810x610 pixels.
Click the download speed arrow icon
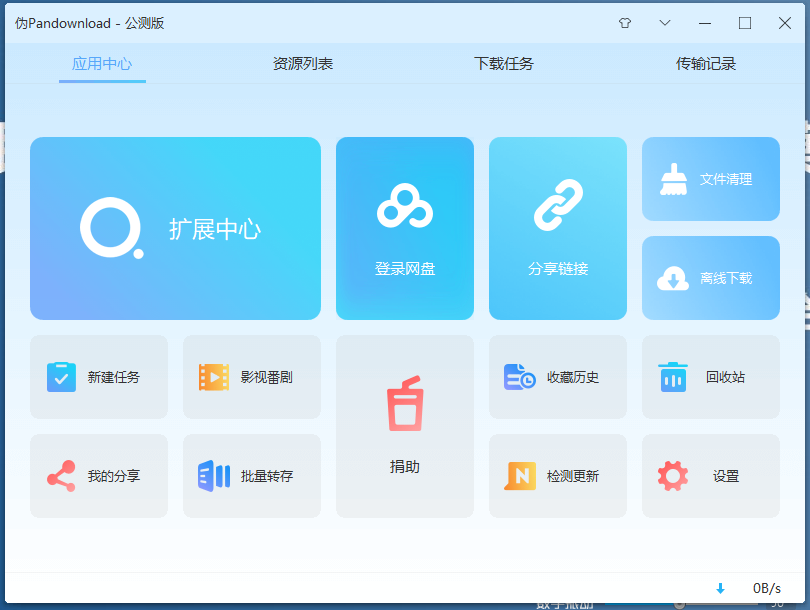coord(721,589)
